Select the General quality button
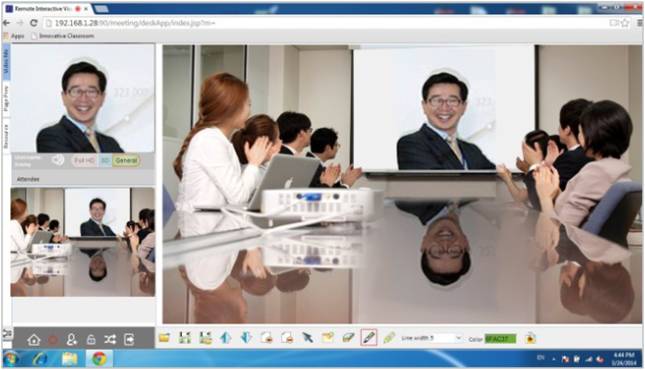The image size is (645, 370). (x=126, y=161)
